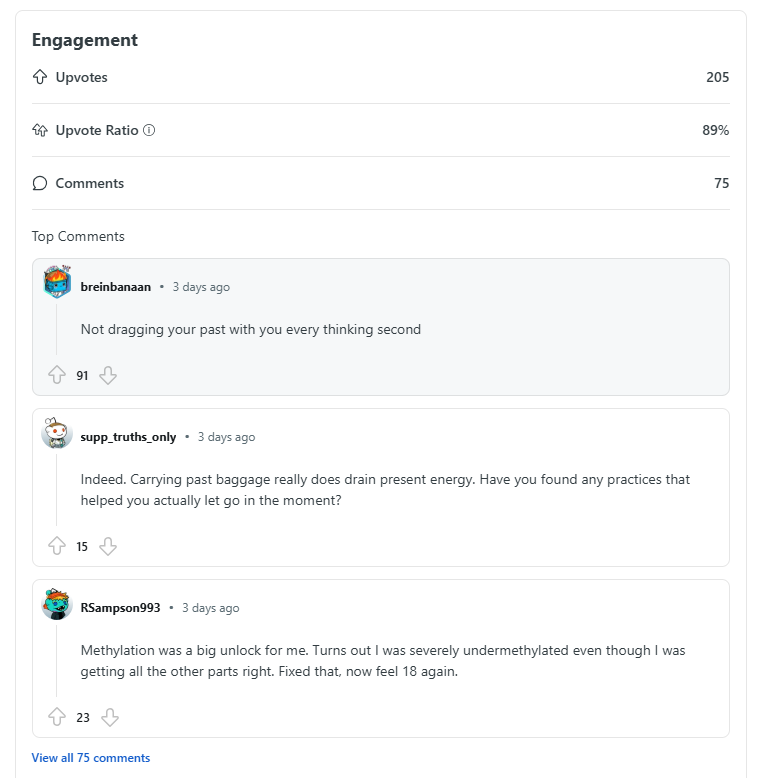Upvote supp_truths_only's comment
Viewport: 760px width, 778px height.
click(57, 546)
